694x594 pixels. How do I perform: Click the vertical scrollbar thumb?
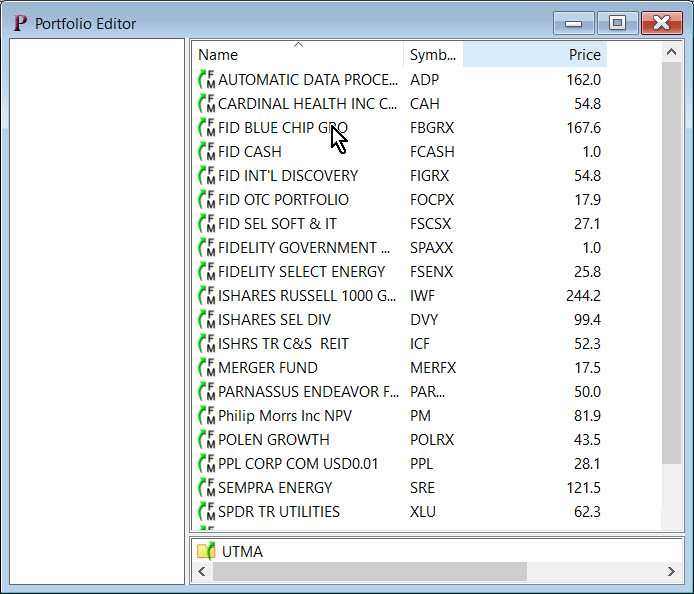pyautogui.click(x=671, y=263)
